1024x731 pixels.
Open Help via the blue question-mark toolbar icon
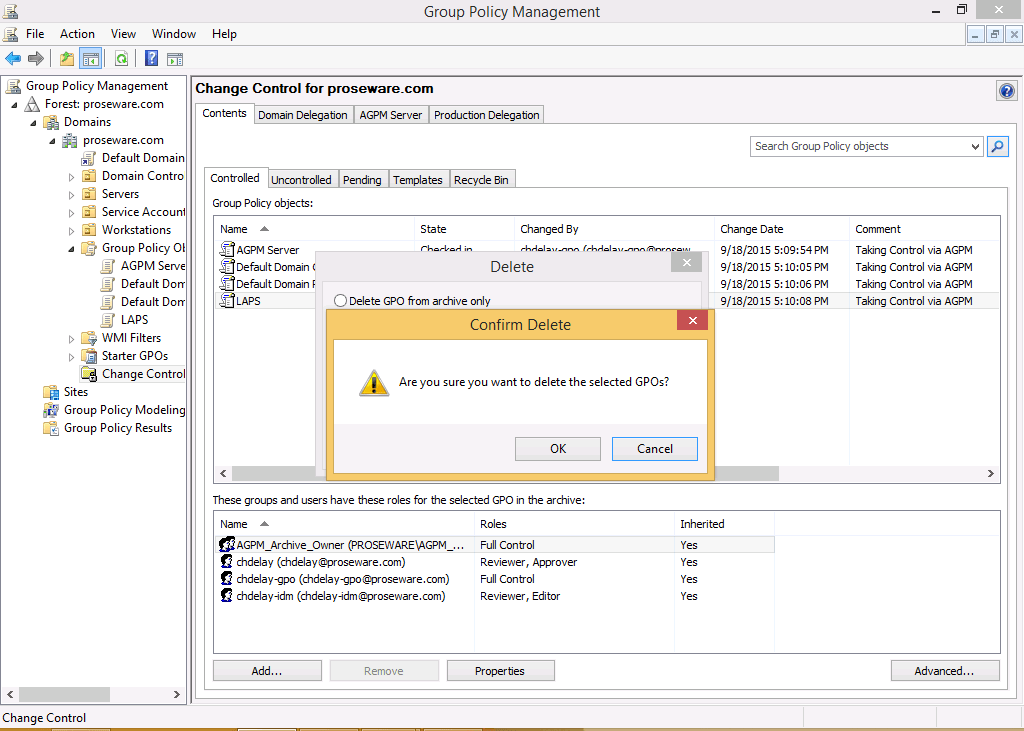click(152, 59)
